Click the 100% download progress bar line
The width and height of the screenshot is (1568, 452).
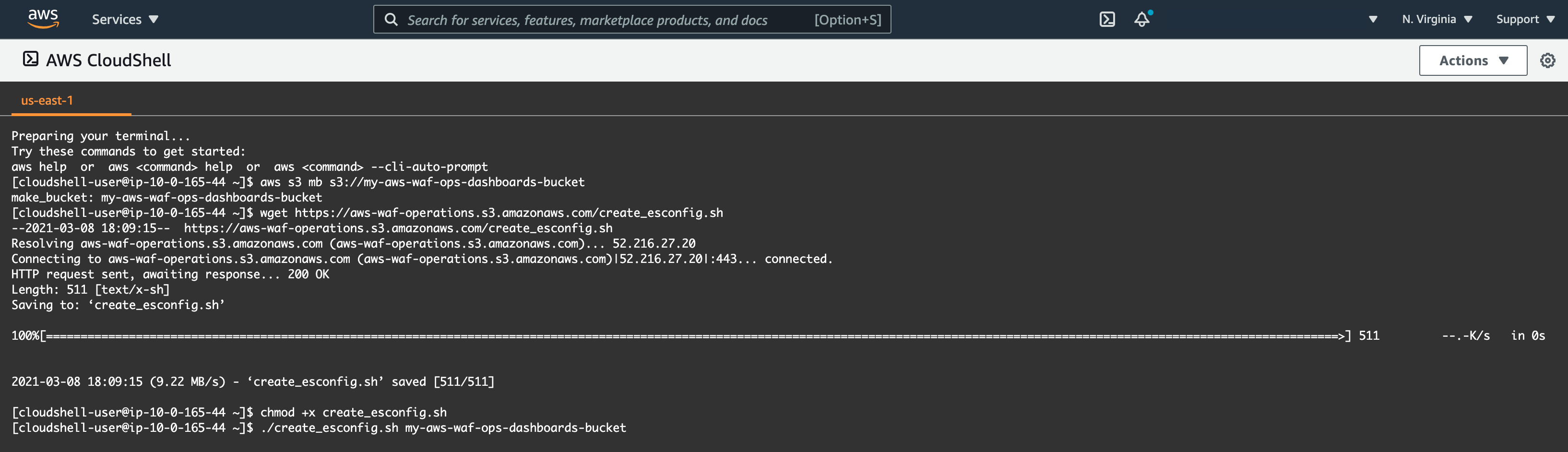point(778,335)
